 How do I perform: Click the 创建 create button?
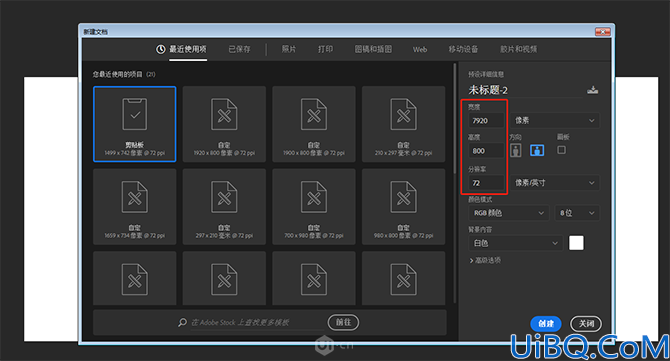tap(546, 324)
